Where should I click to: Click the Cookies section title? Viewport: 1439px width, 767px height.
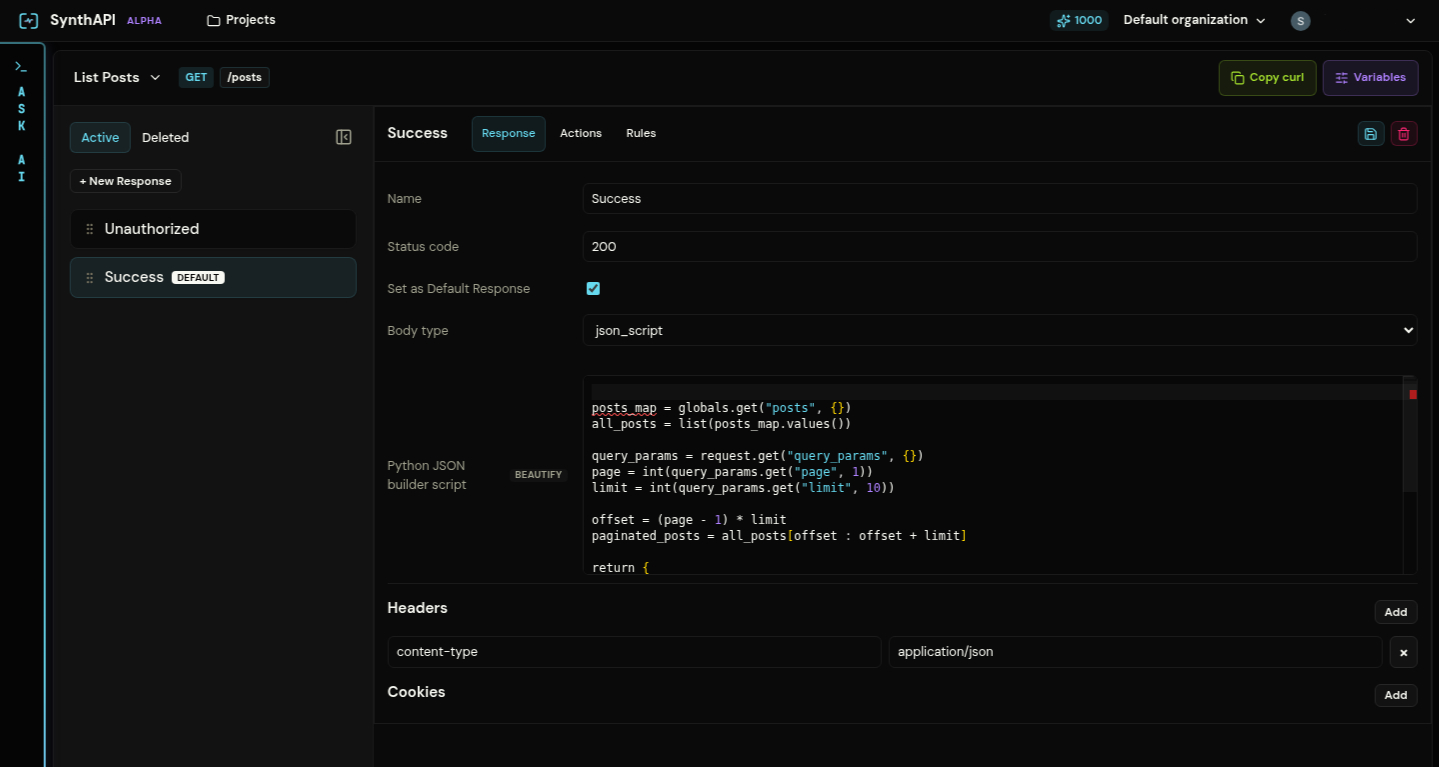click(x=416, y=692)
